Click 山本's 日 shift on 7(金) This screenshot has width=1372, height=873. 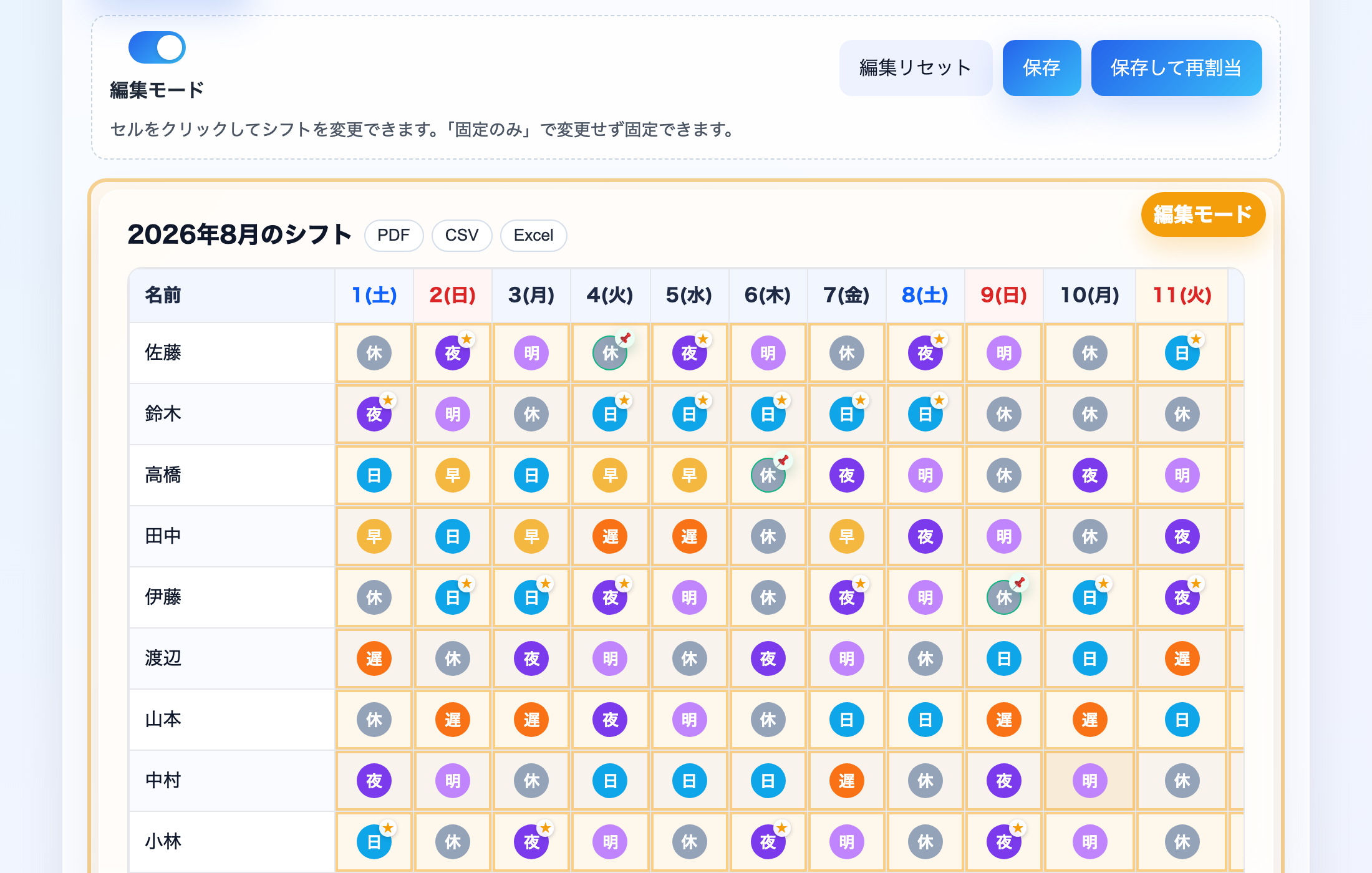(x=847, y=720)
